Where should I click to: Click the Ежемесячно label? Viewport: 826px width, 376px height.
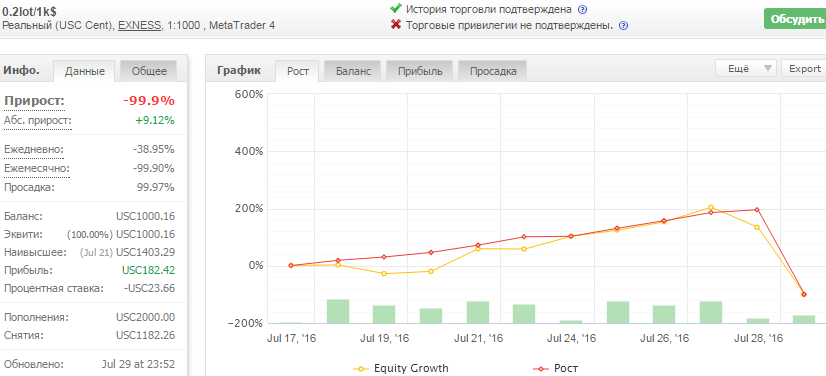[x=37, y=169]
